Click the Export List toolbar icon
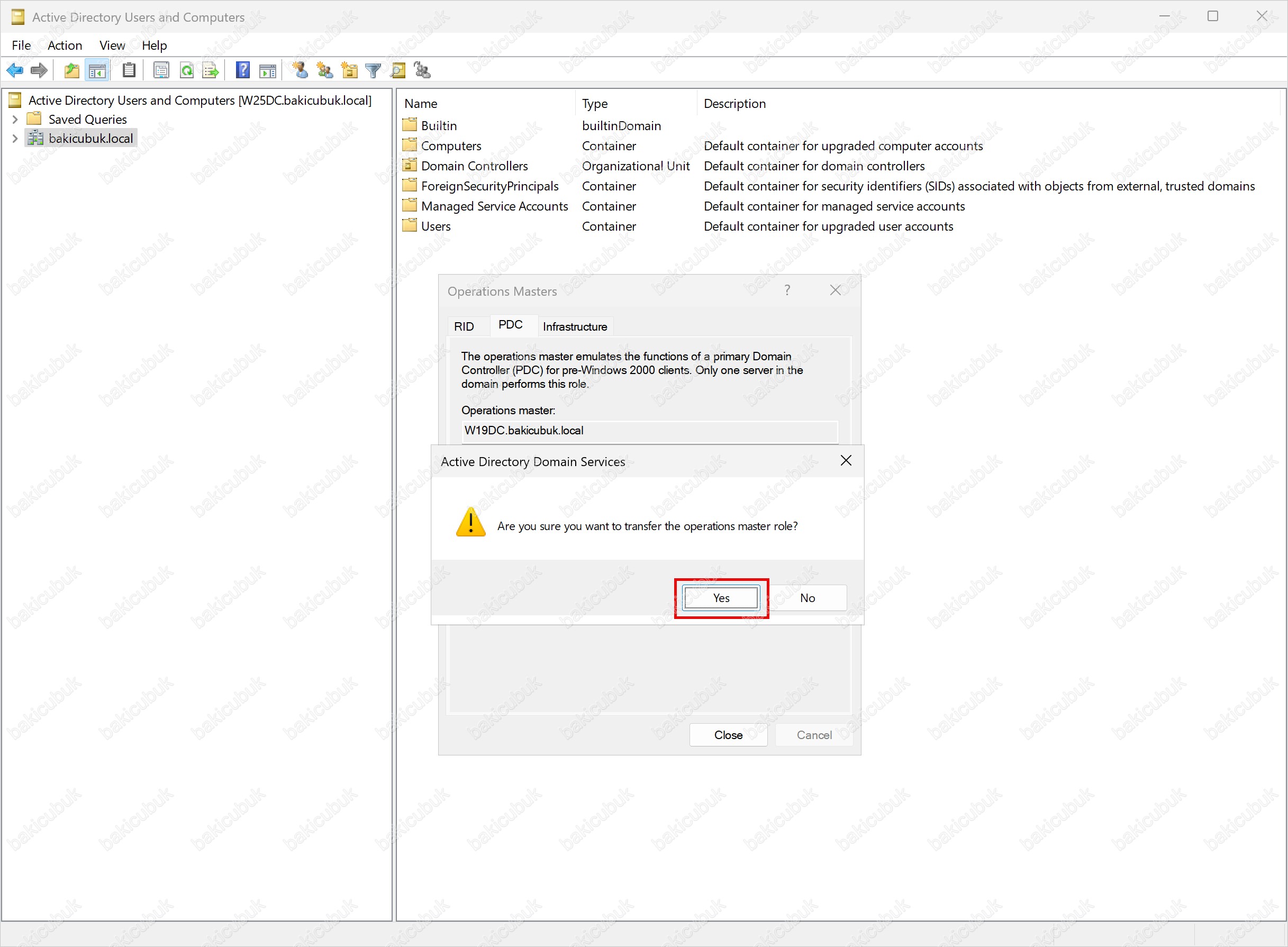The image size is (1288, 947). (211, 70)
